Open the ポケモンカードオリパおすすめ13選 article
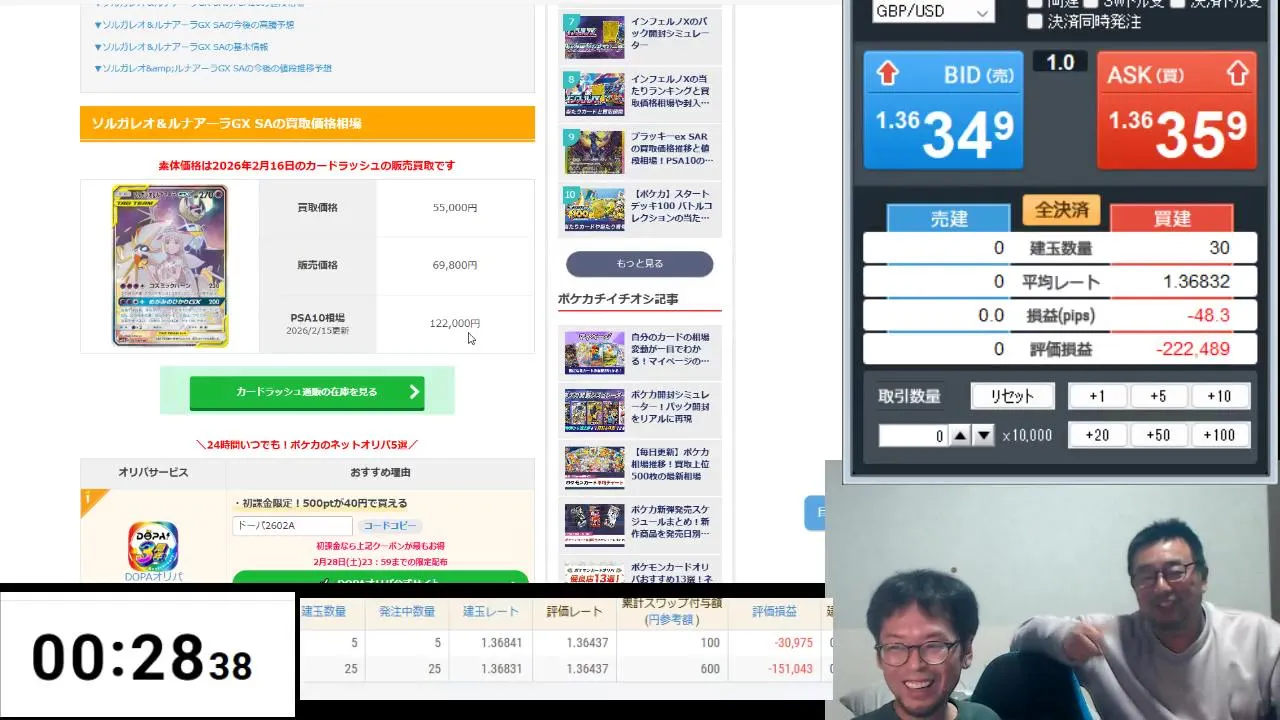 point(640,572)
